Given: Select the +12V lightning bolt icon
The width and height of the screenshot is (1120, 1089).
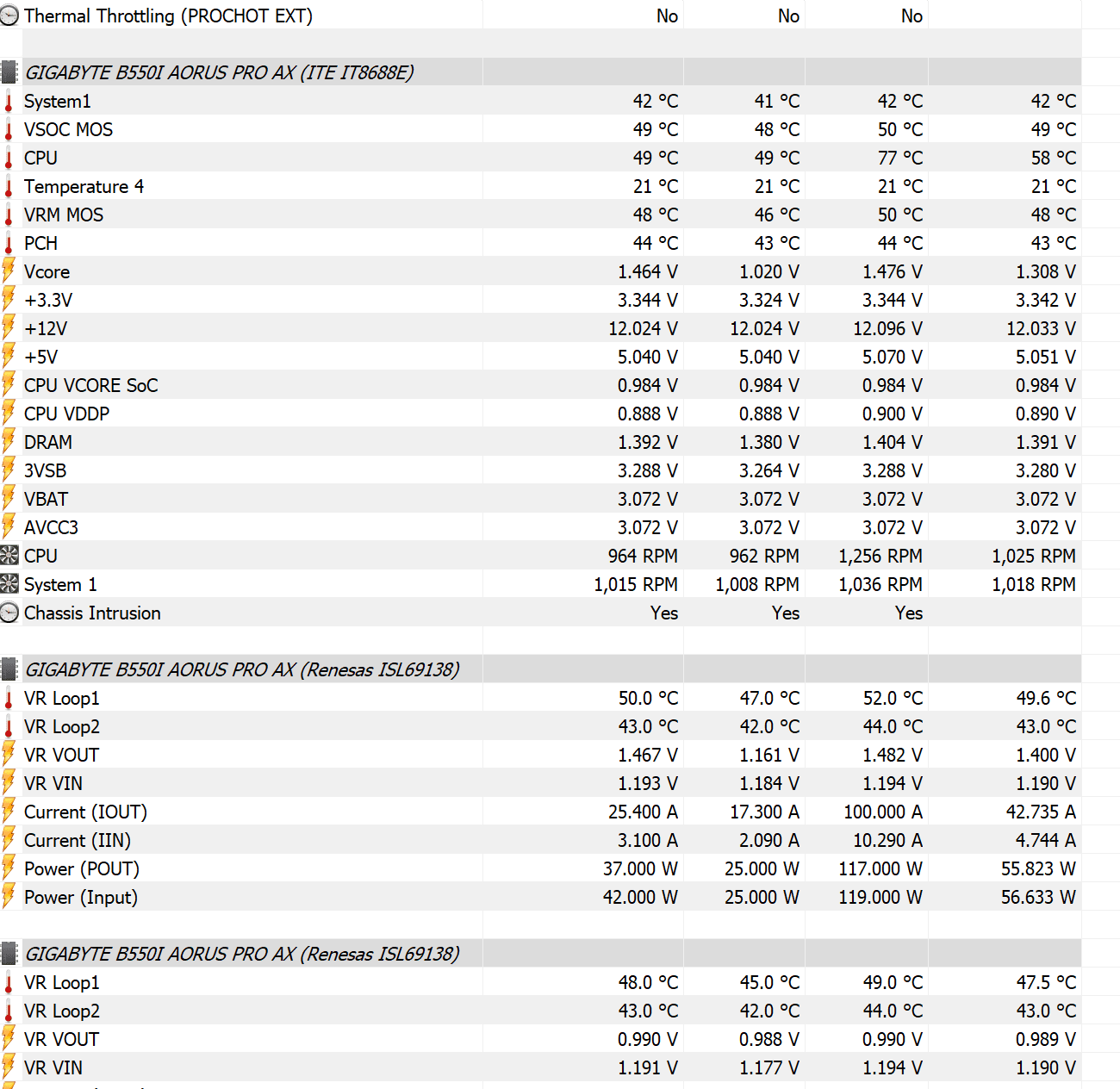Looking at the screenshot, I should pos(9,327).
